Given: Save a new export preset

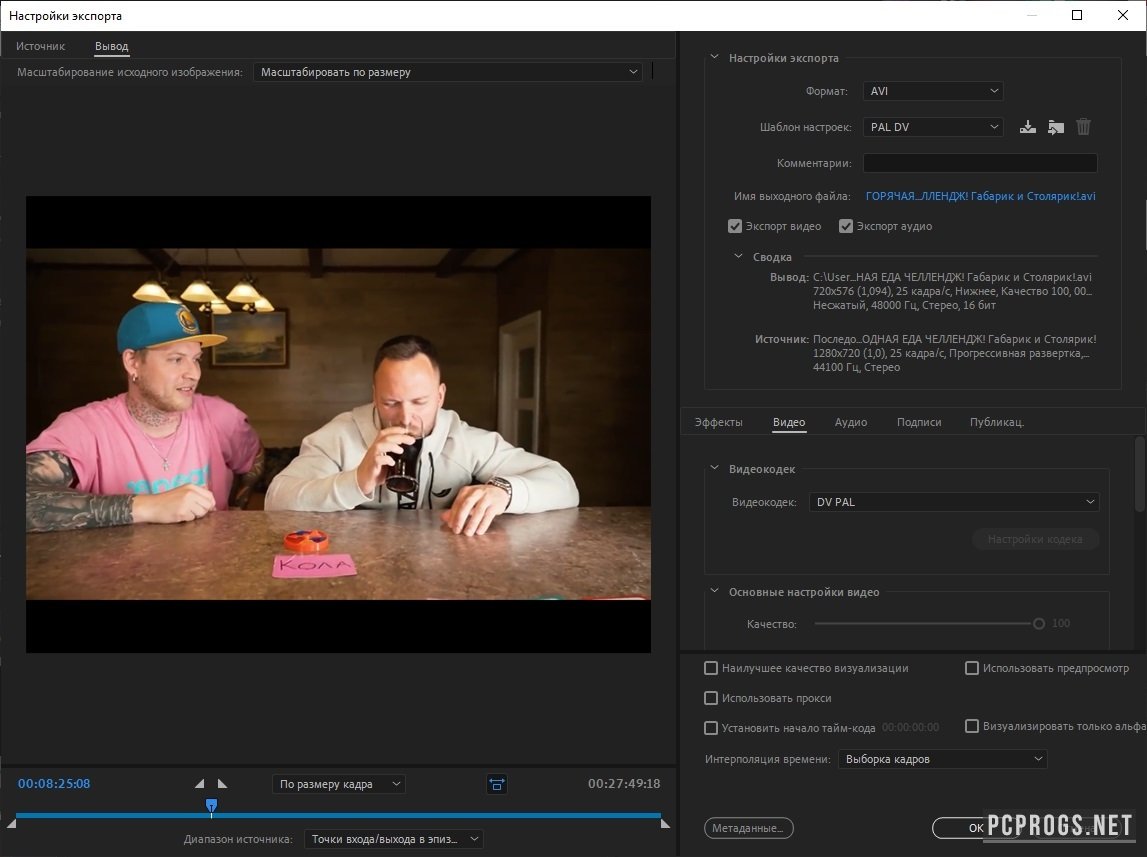Looking at the screenshot, I should [1027, 127].
